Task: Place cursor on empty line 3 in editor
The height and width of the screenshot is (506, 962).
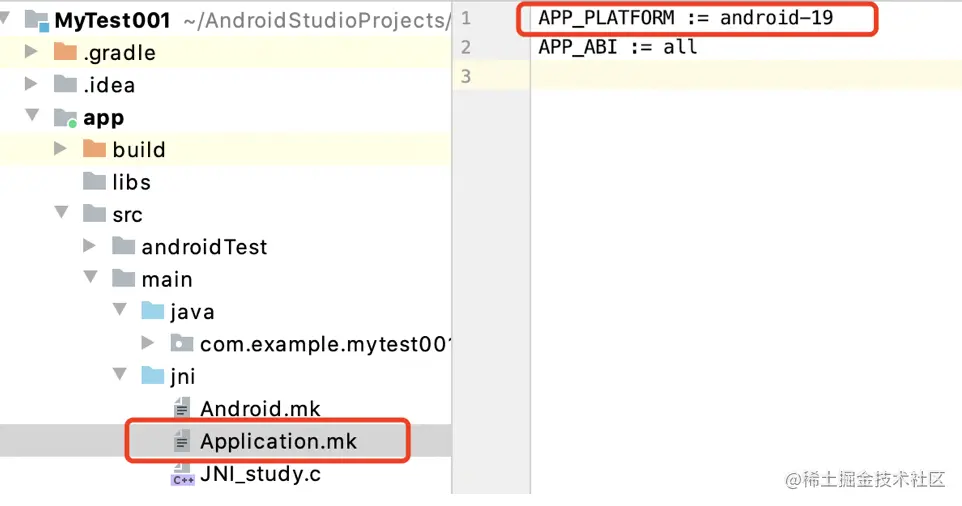Action: (x=746, y=76)
